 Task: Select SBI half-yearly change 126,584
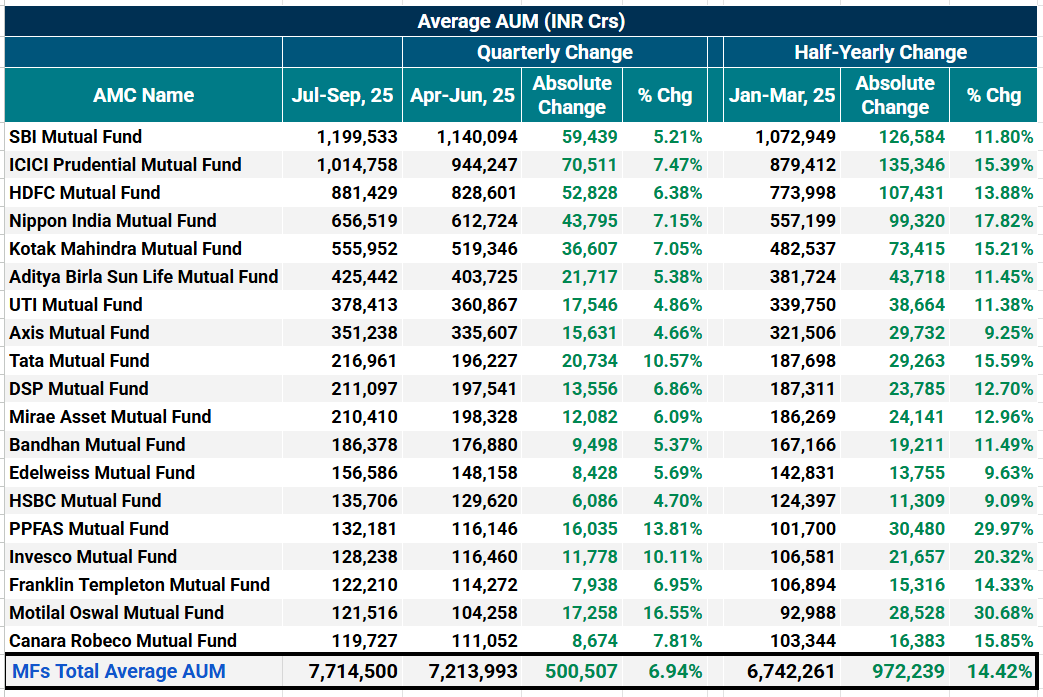pos(911,137)
